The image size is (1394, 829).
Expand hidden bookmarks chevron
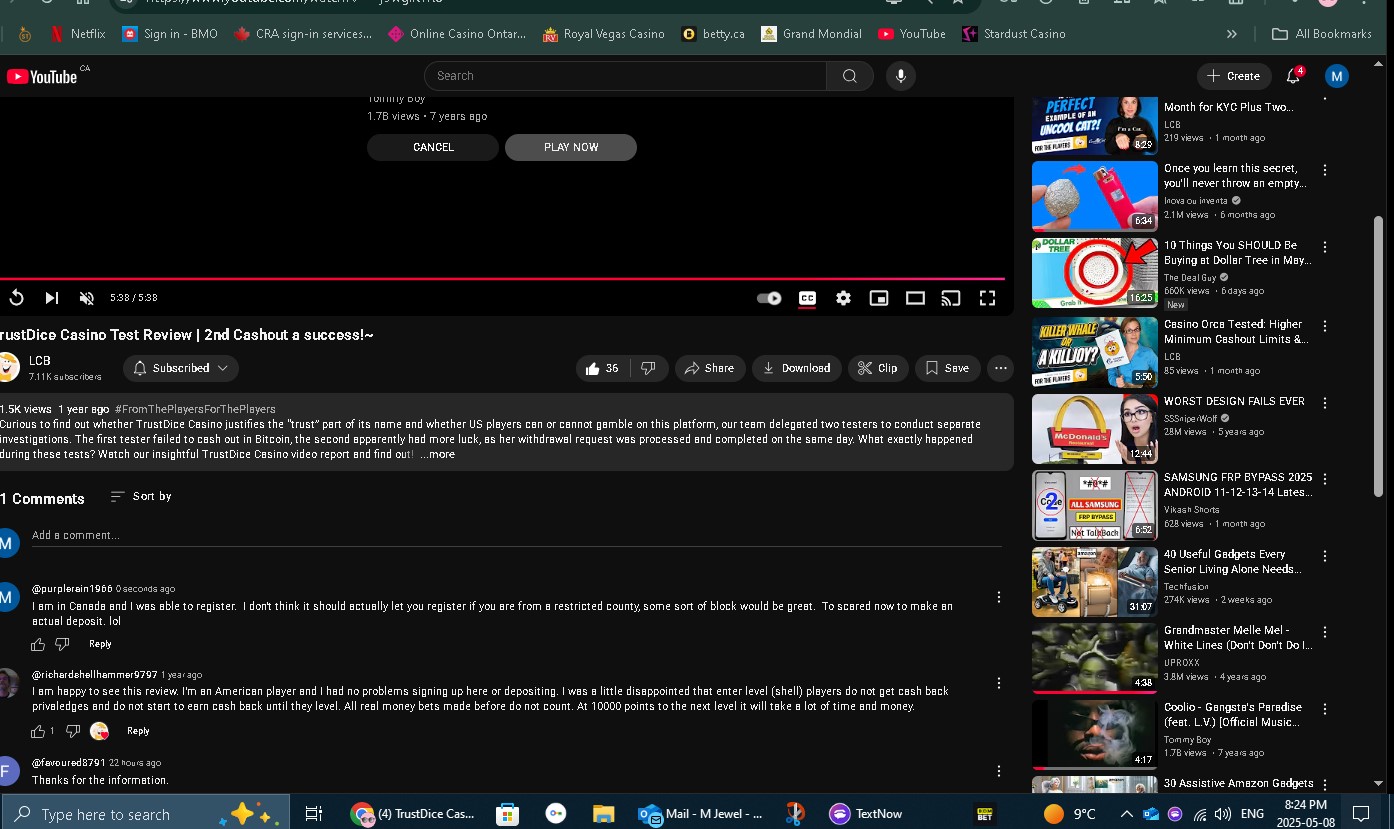click(x=1232, y=34)
